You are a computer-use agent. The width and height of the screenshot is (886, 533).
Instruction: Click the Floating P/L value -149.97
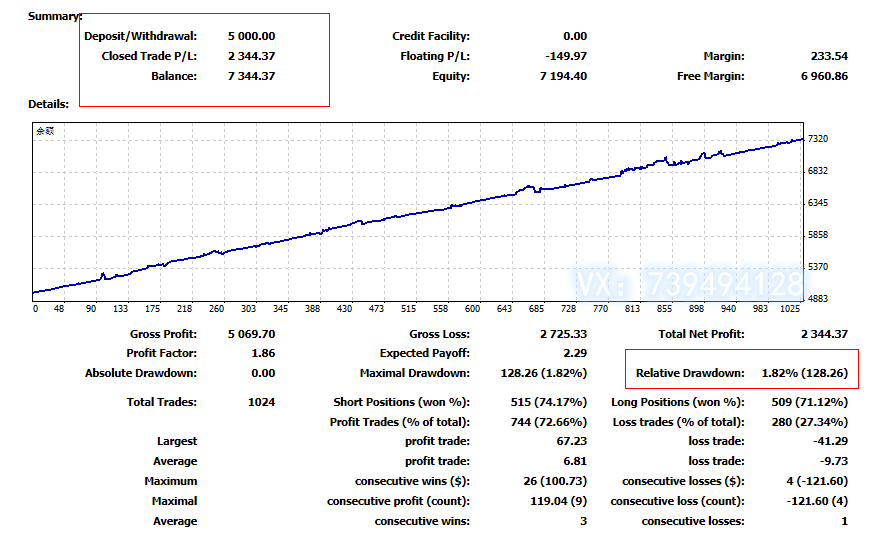(567, 56)
